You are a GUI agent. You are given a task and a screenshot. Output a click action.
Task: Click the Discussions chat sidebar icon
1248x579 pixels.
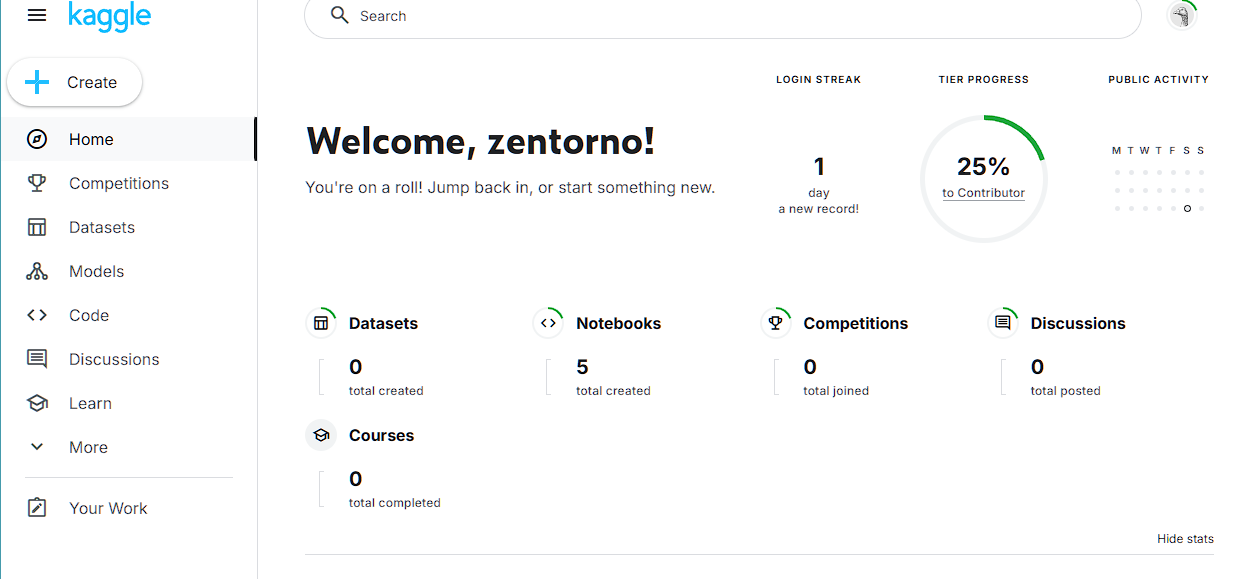pos(37,359)
